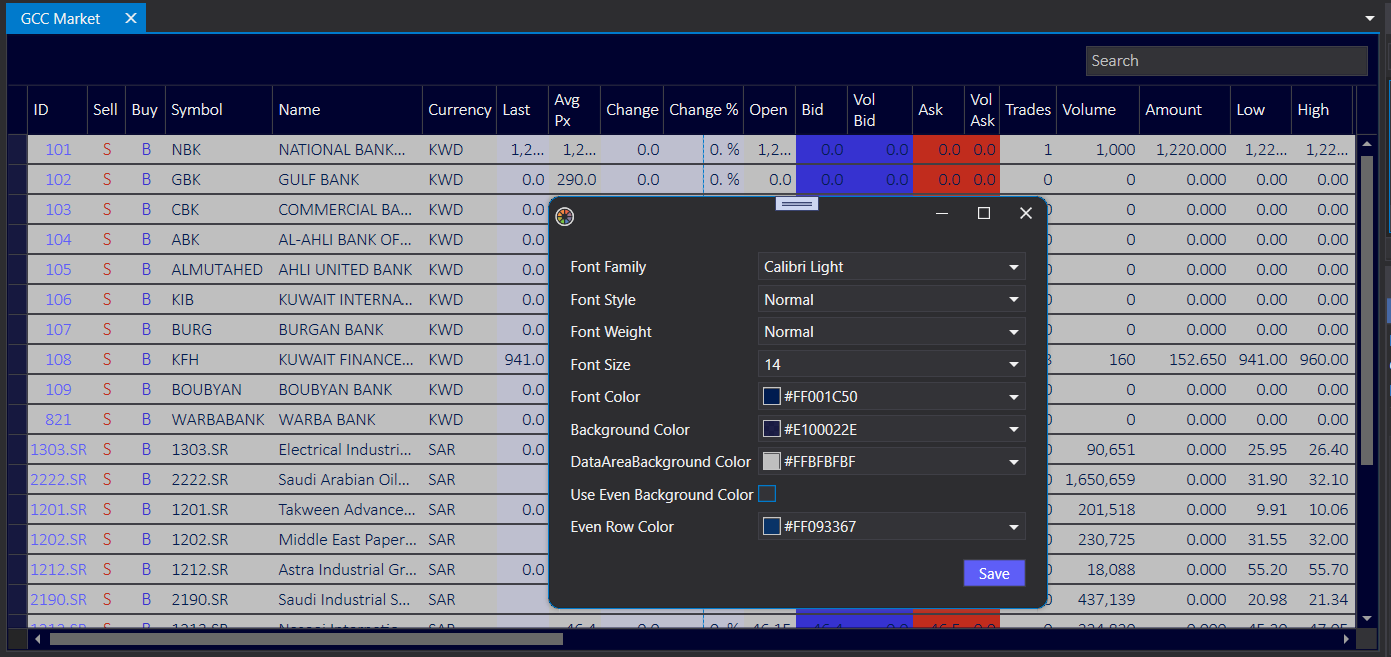The image size is (1391, 657).
Task: Click the color wheel icon in the settings dialog
Action: click(x=565, y=216)
